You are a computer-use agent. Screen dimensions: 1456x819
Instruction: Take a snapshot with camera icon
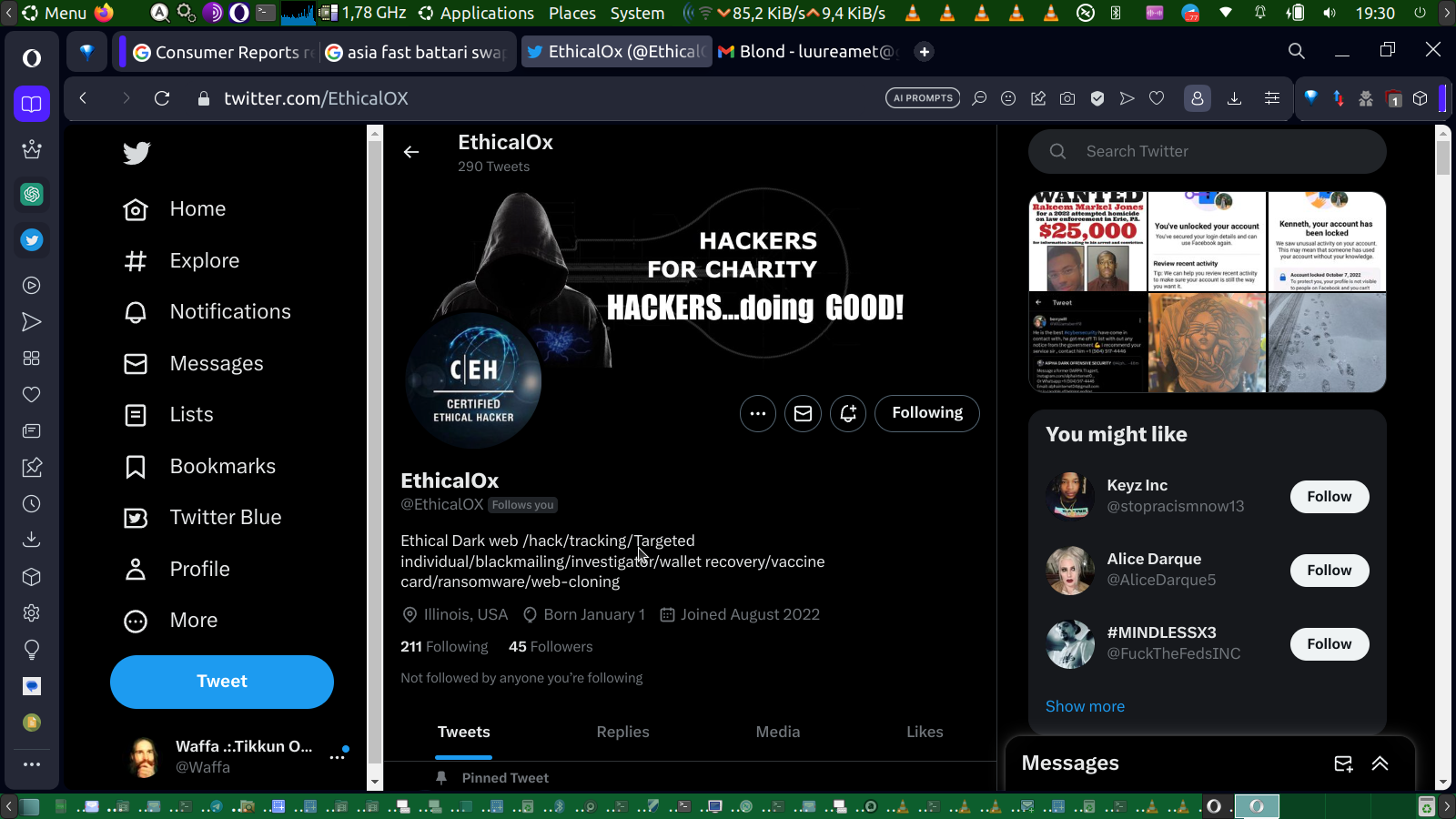pos(1067,98)
